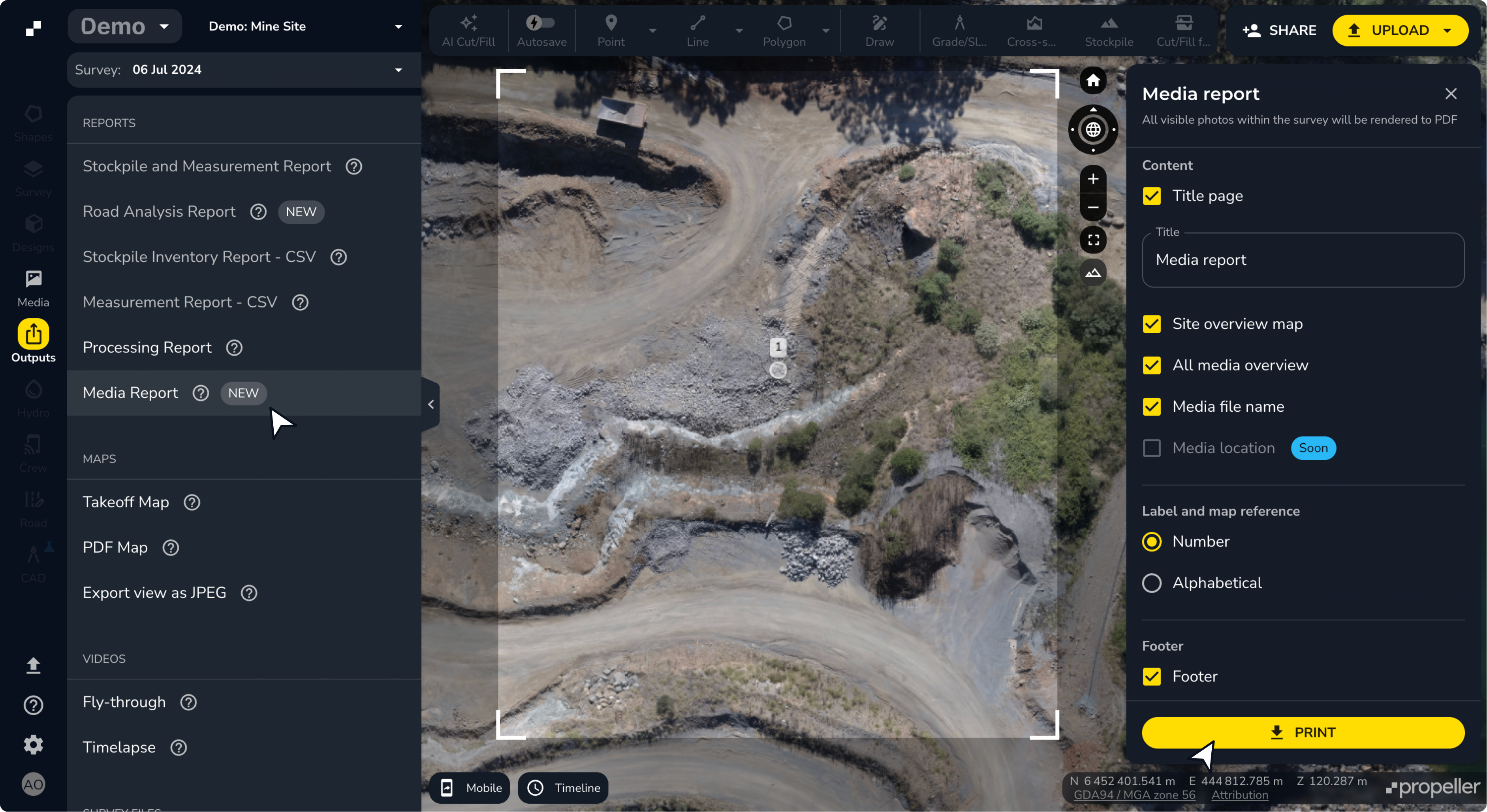Zoom out on the map
Image resolution: width=1487 pixels, height=812 pixels.
click(x=1093, y=207)
